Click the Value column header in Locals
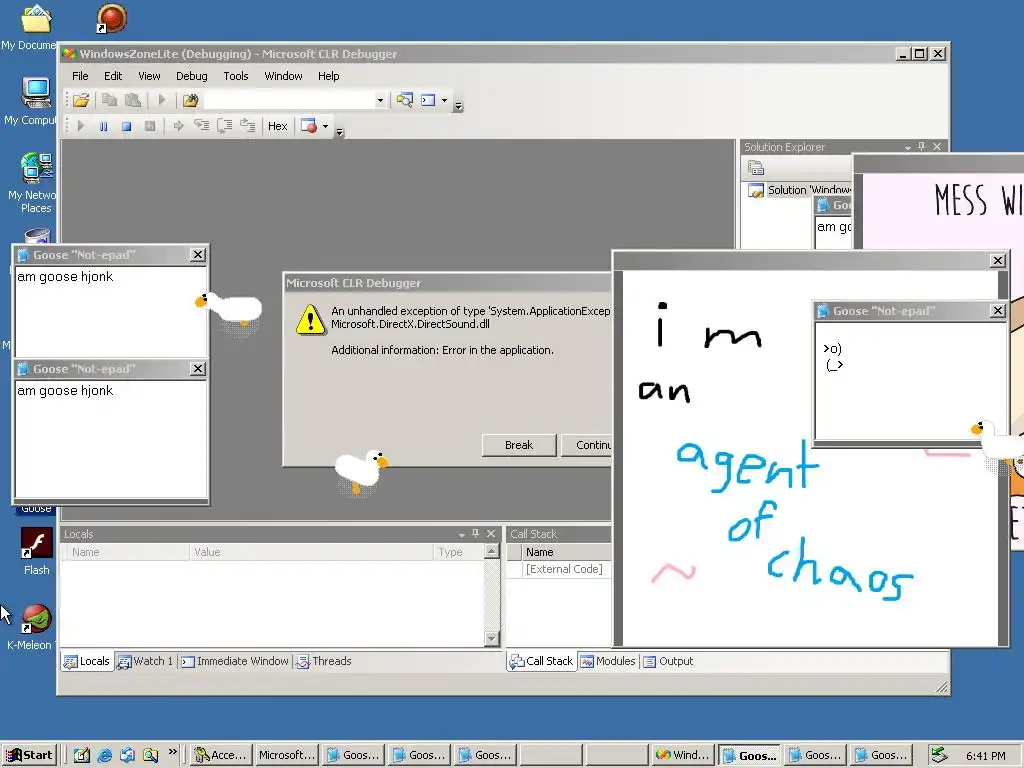The height and width of the screenshot is (768, 1024). coord(310,552)
